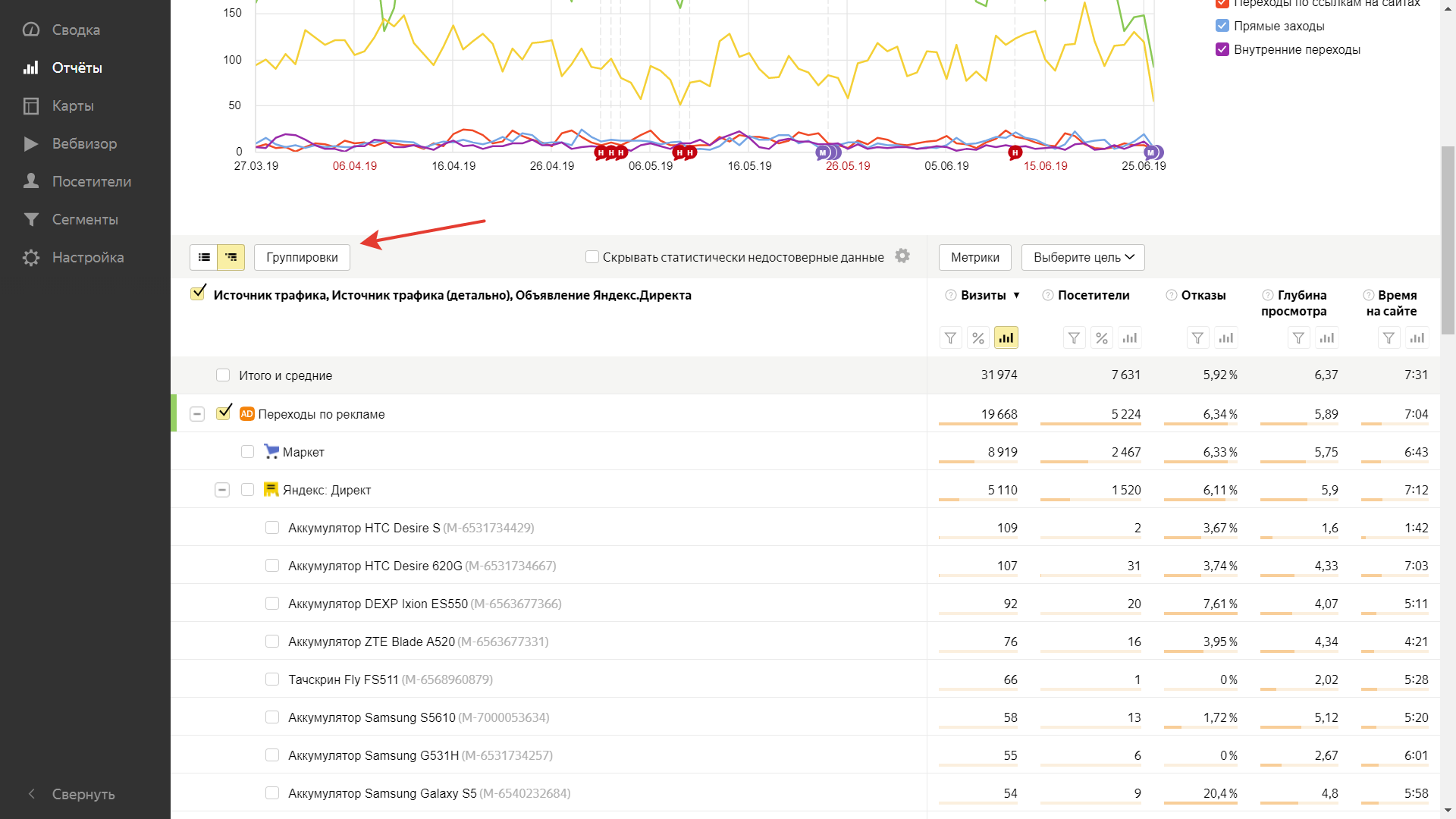Viewport: 1456px width, 819px height.
Task: Open Выберите цель dropdown
Action: (x=1083, y=257)
